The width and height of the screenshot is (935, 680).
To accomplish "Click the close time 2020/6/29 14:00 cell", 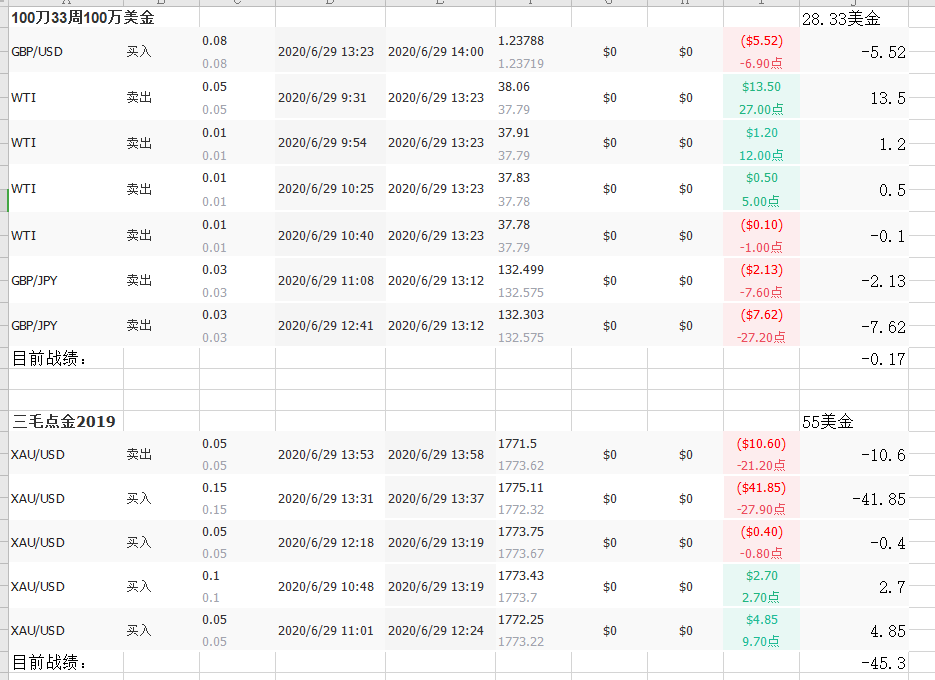I will [x=436, y=52].
